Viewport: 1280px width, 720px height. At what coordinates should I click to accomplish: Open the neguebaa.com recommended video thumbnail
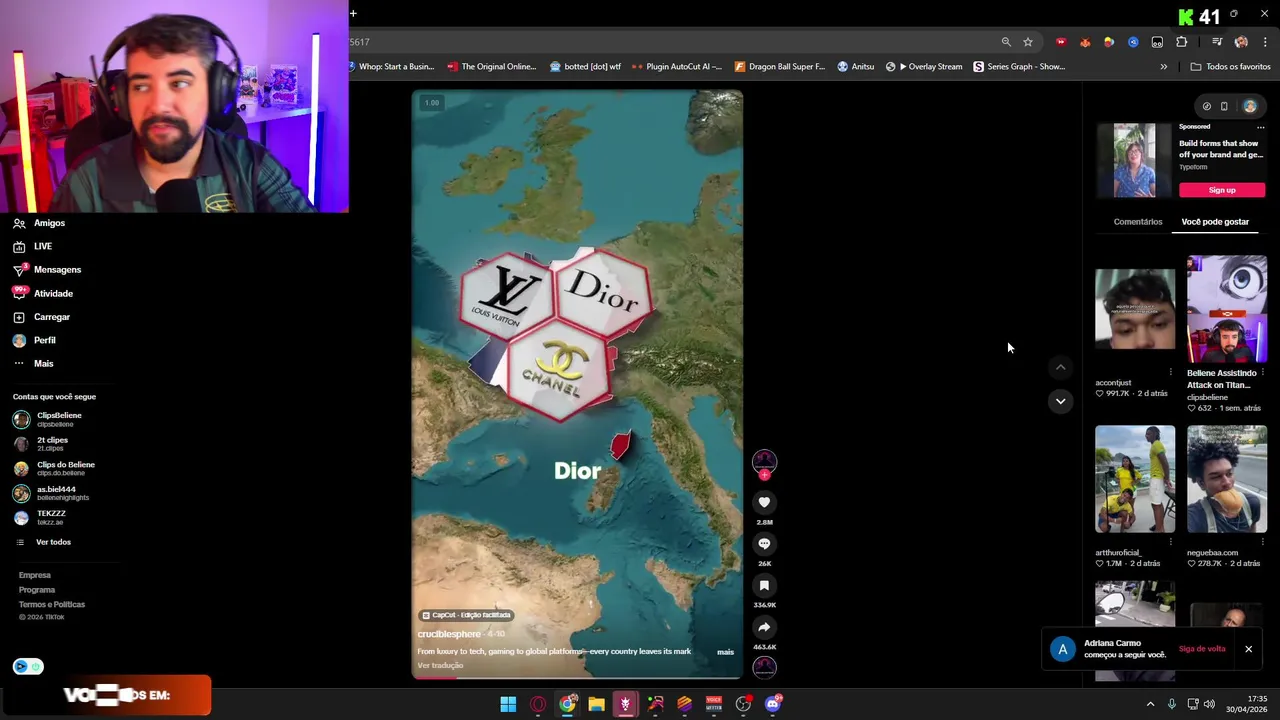pyautogui.click(x=1227, y=479)
